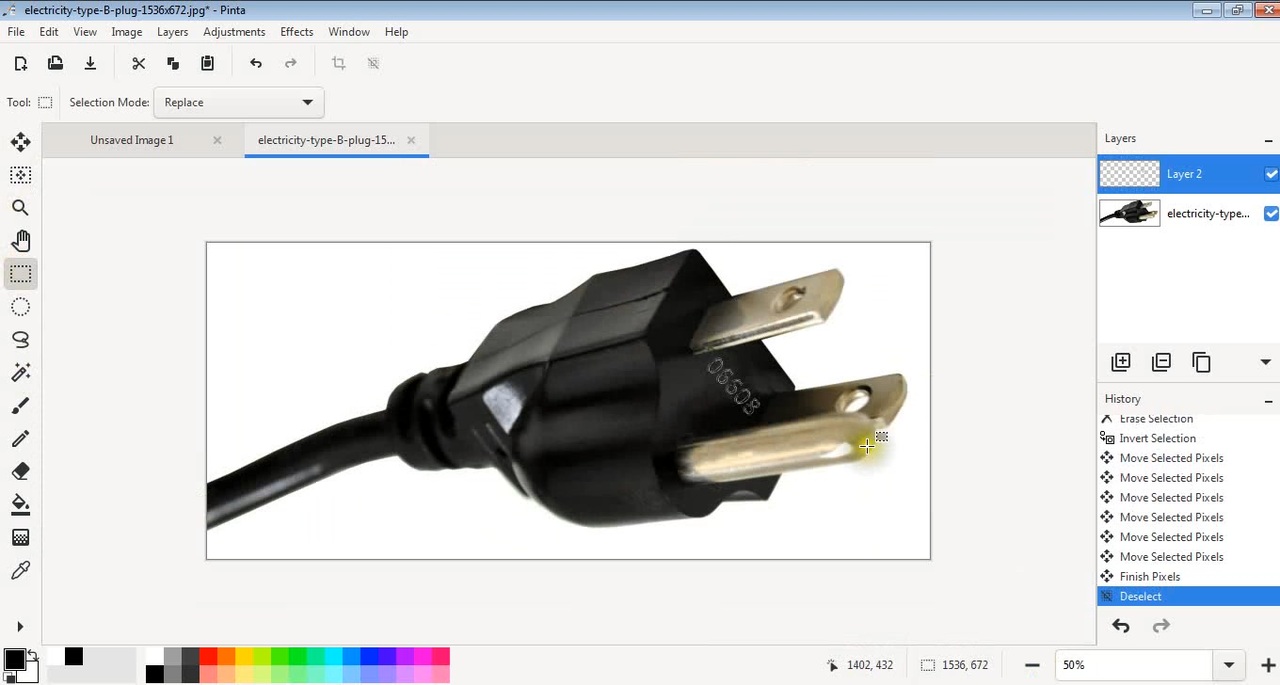Screen dimensions: 1280x685
Task: Open the layers panel extra options arrow
Action: 1265,362
